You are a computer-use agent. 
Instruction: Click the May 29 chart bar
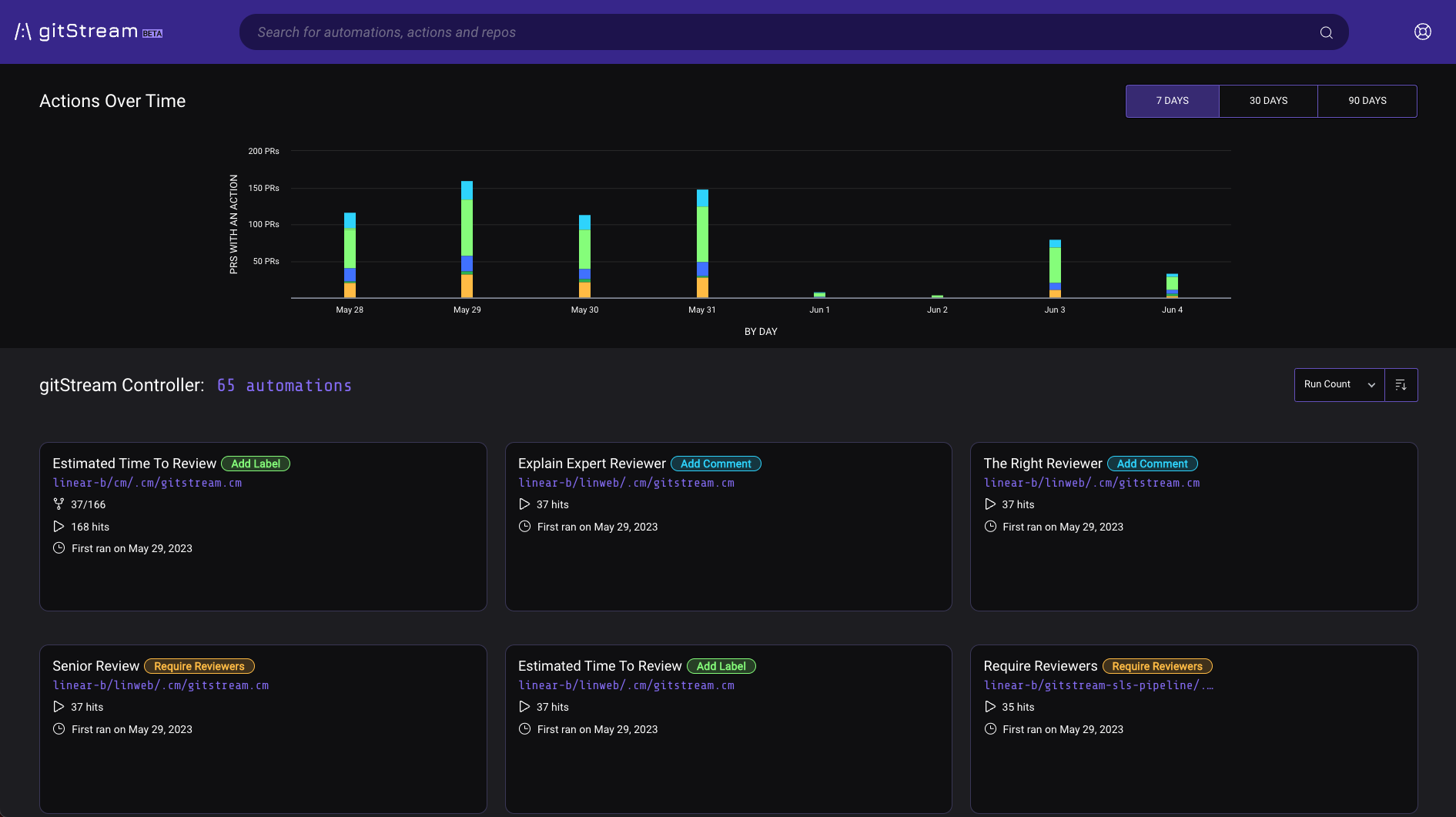[x=467, y=239]
